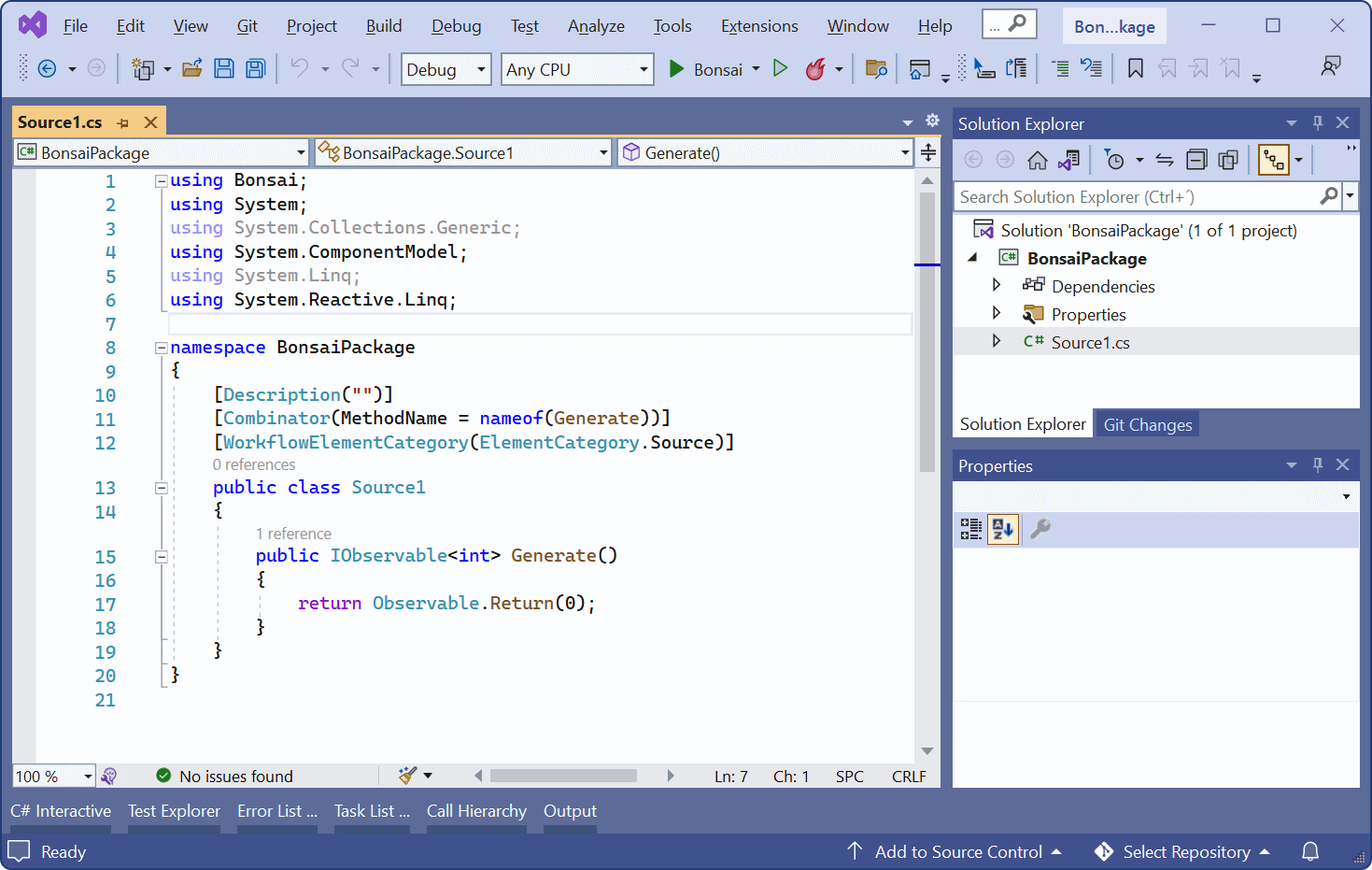Click the Live Share feedback icon
This screenshot has height=870, width=1372.
tap(1331, 66)
